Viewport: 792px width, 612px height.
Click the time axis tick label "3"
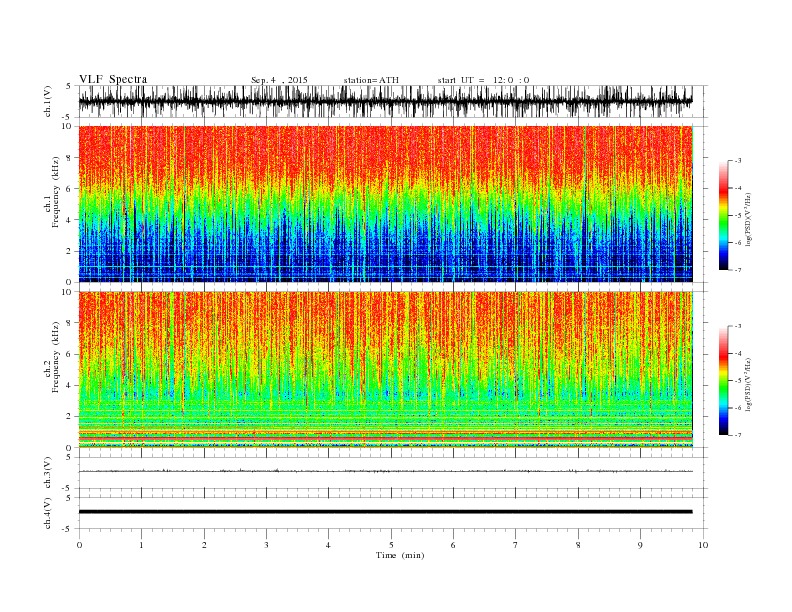pos(266,545)
